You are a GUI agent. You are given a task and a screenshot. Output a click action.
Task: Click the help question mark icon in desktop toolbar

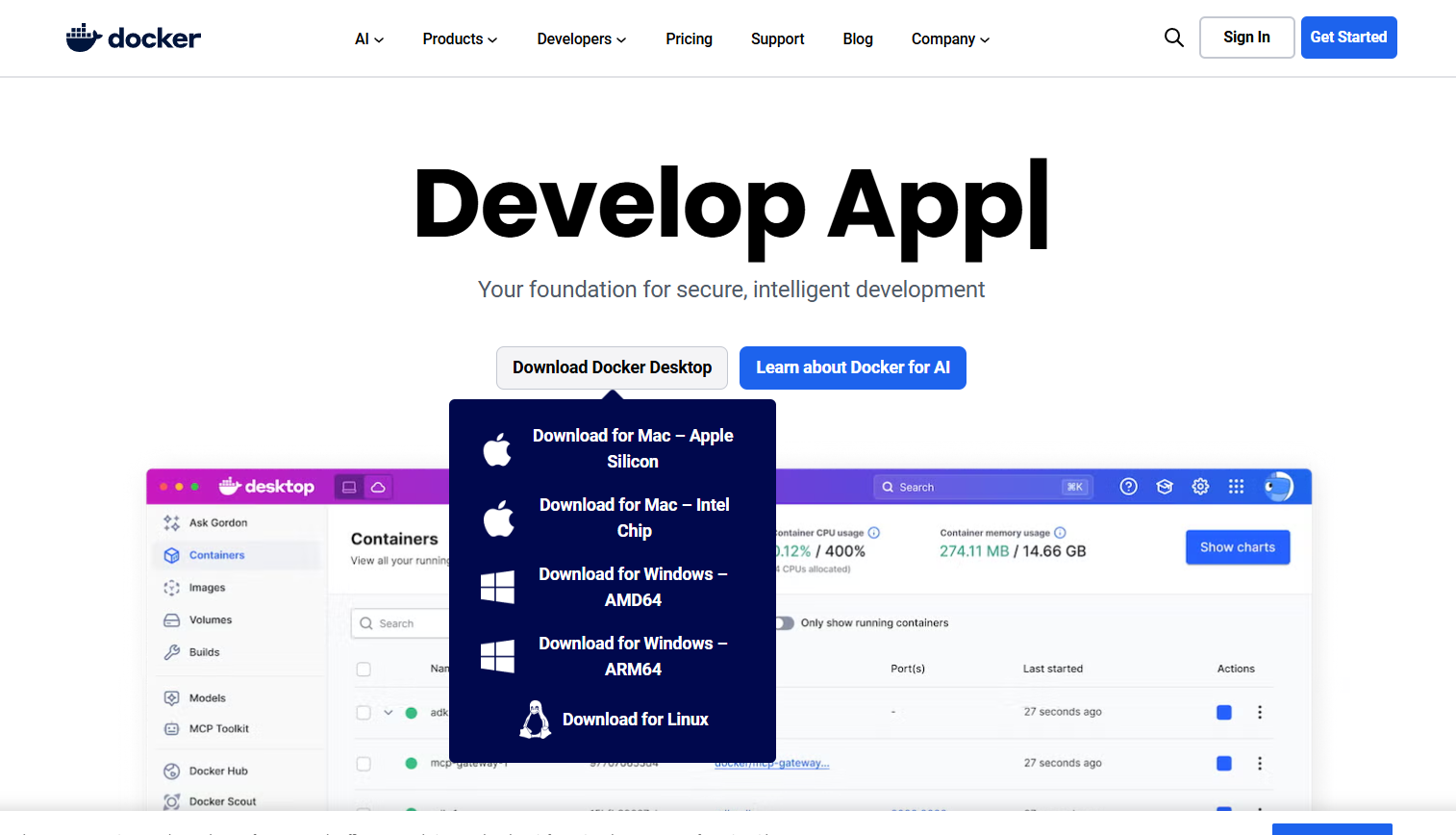click(1129, 487)
